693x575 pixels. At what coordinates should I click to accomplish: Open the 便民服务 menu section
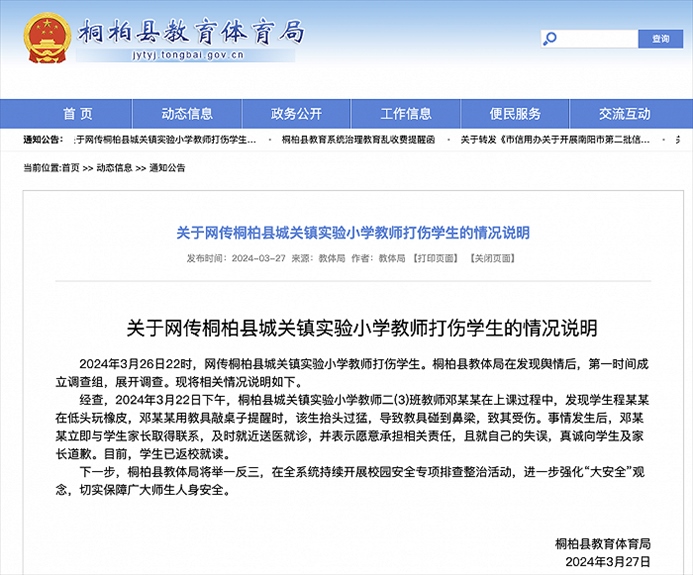tap(515, 113)
